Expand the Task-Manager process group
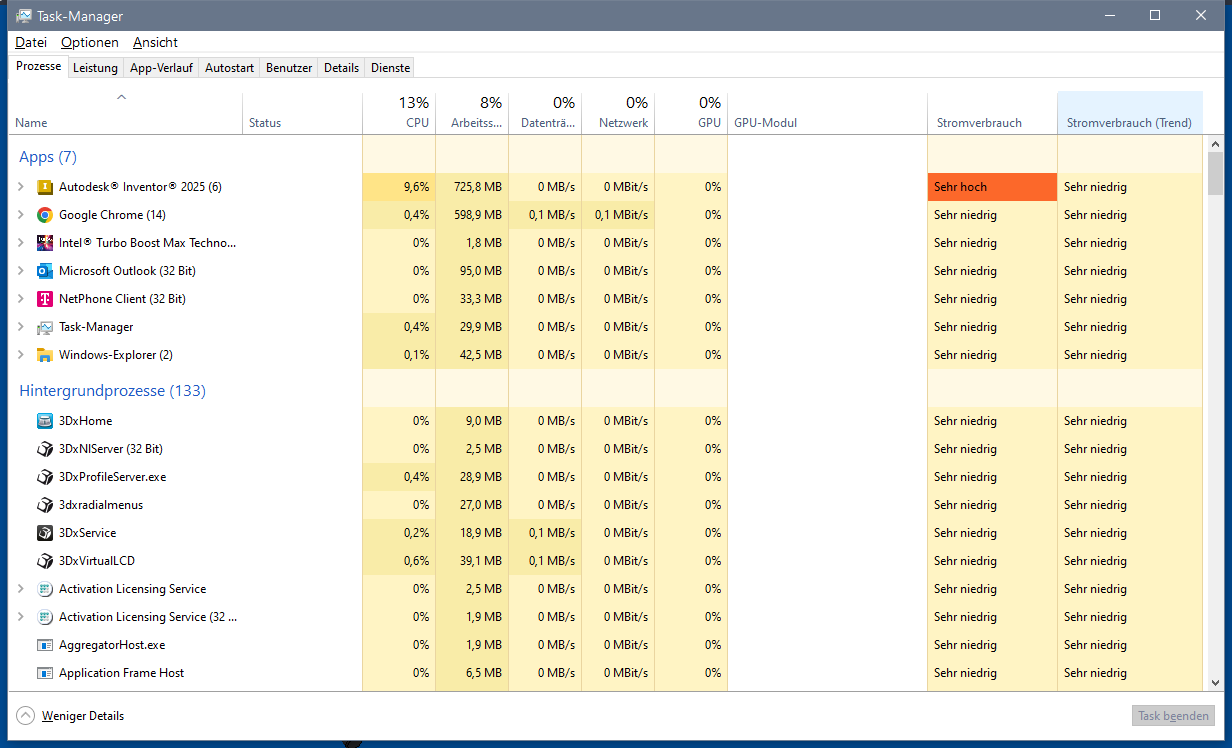The width and height of the screenshot is (1232, 748). click(20, 327)
